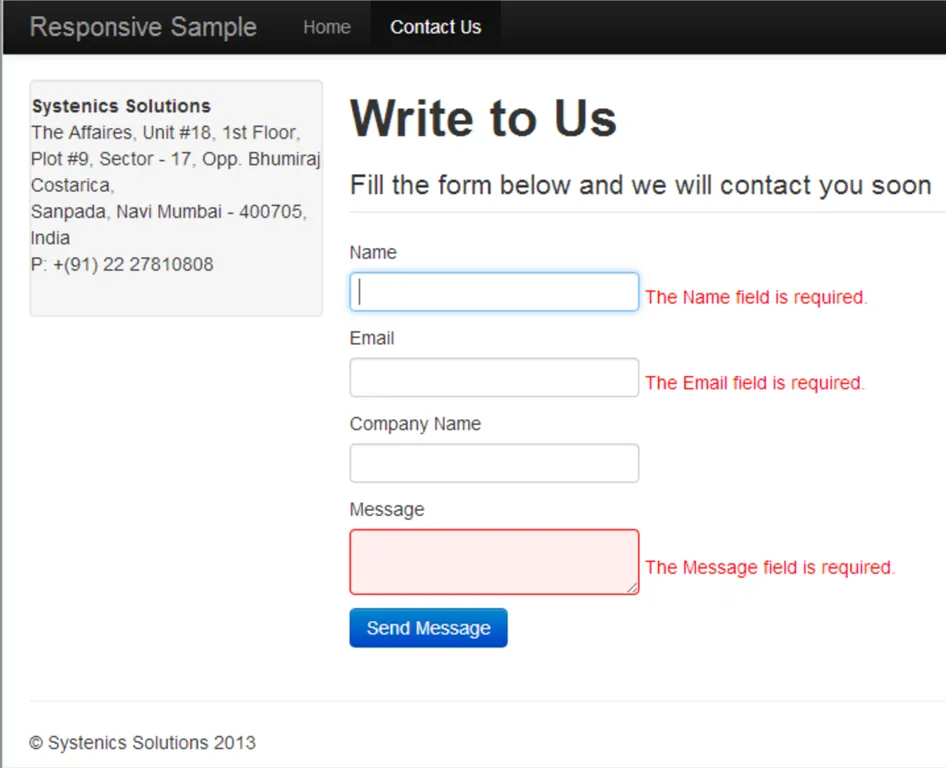Click the Write to Us heading
The image size is (946, 768).
pyautogui.click(x=483, y=118)
